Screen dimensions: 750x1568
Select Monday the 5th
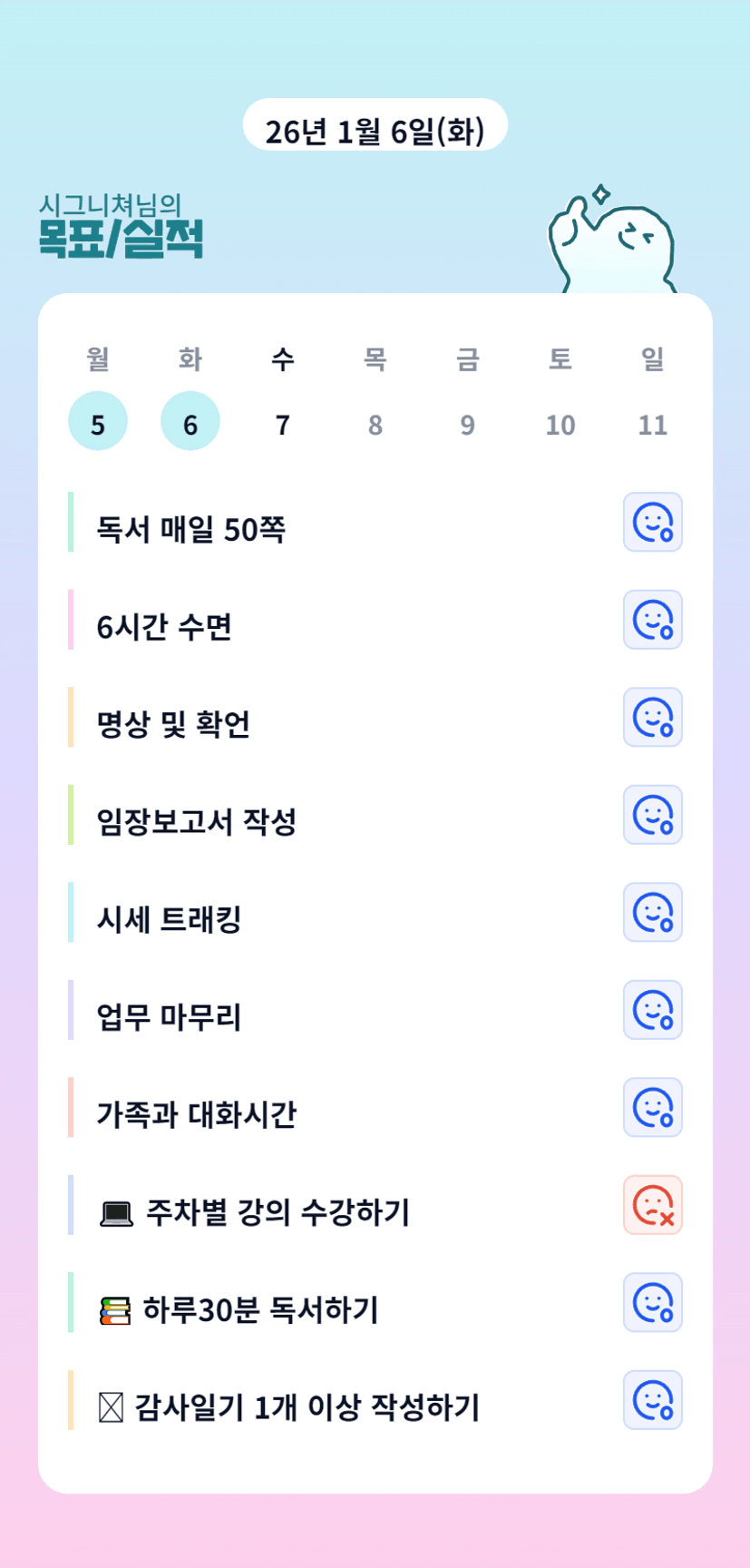click(98, 423)
